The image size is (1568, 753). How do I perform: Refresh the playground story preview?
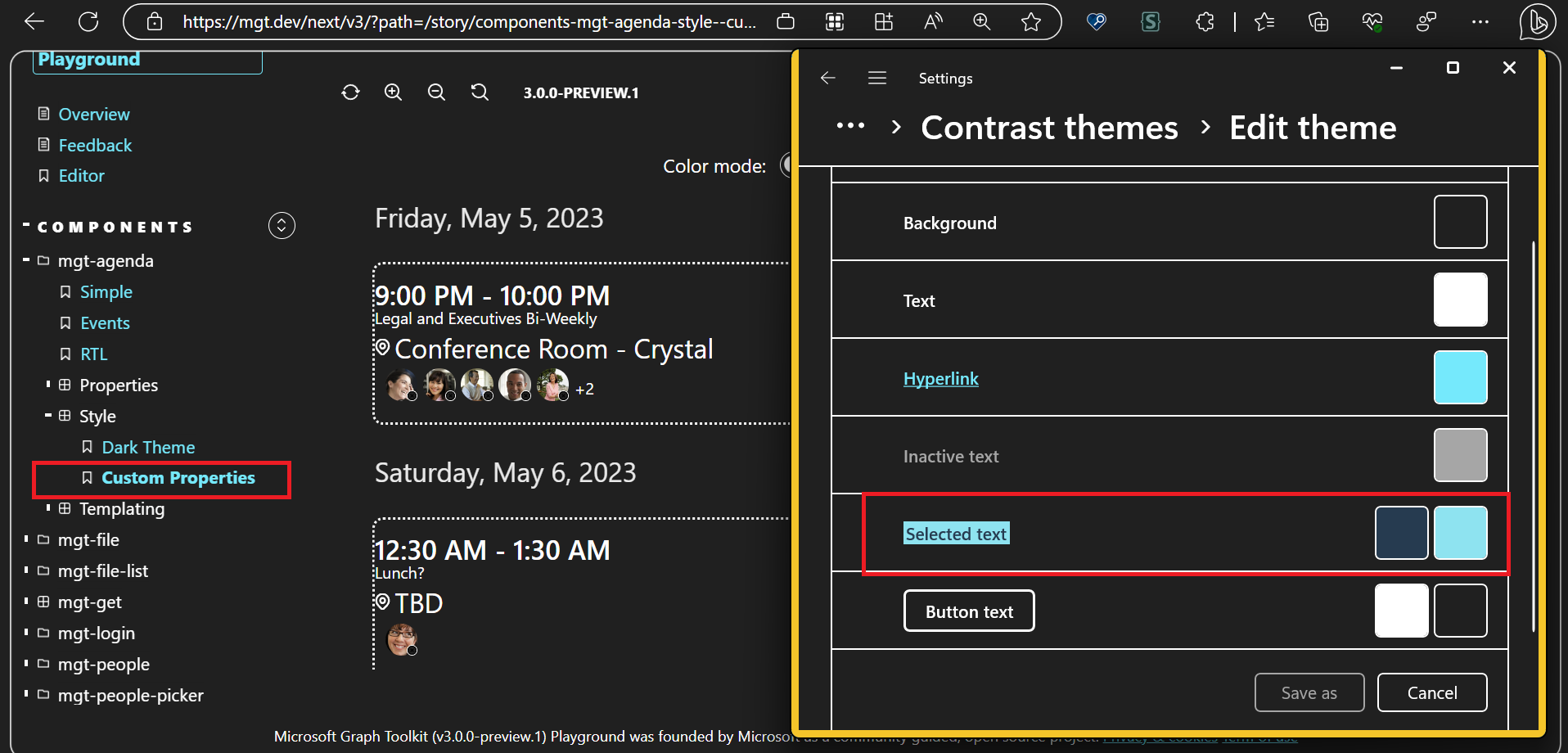(x=350, y=92)
